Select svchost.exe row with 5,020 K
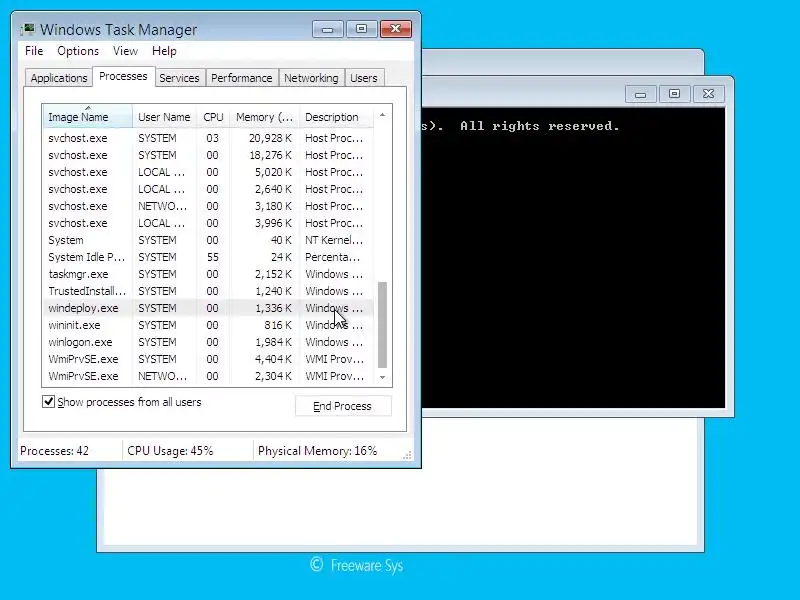The width and height of the screenshot is (800, 600). [x=208, y=172]
